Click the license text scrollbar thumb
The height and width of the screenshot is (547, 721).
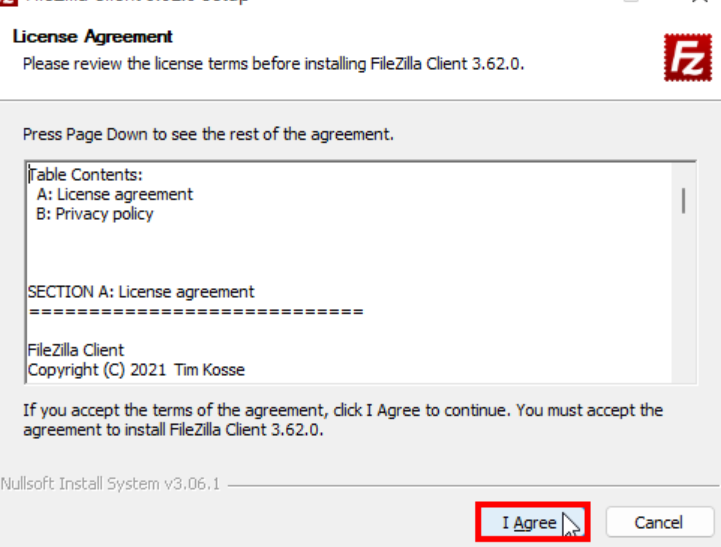(x=684, y=200)
